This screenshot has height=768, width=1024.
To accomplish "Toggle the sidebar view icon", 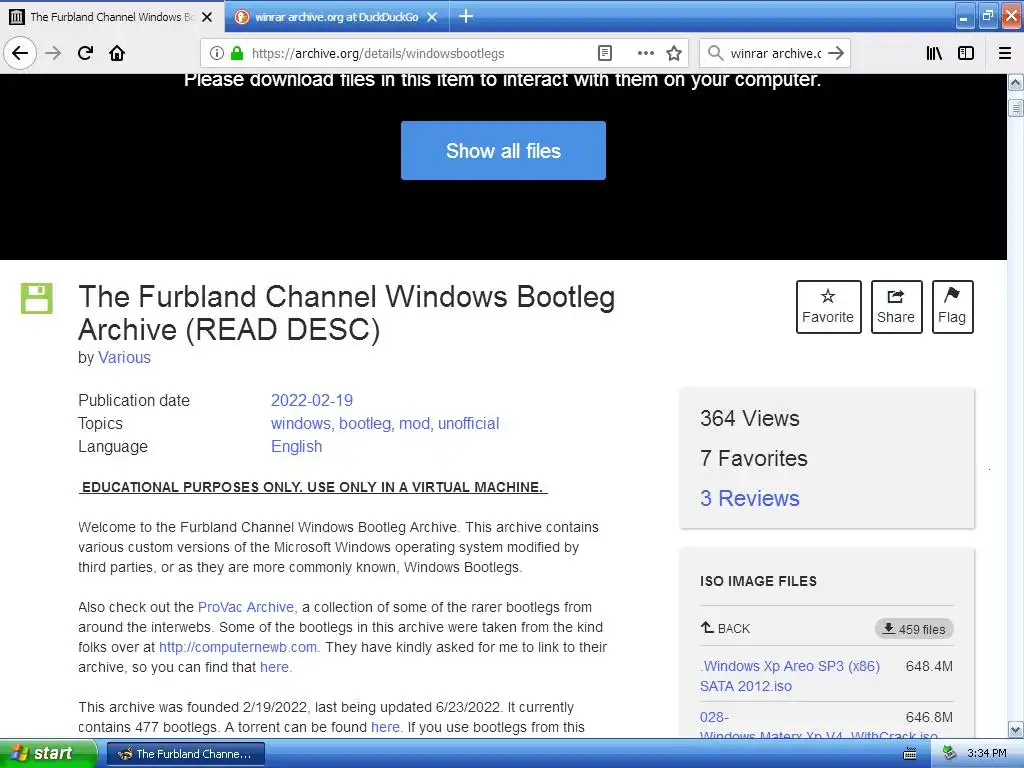I will pos(966,54).
